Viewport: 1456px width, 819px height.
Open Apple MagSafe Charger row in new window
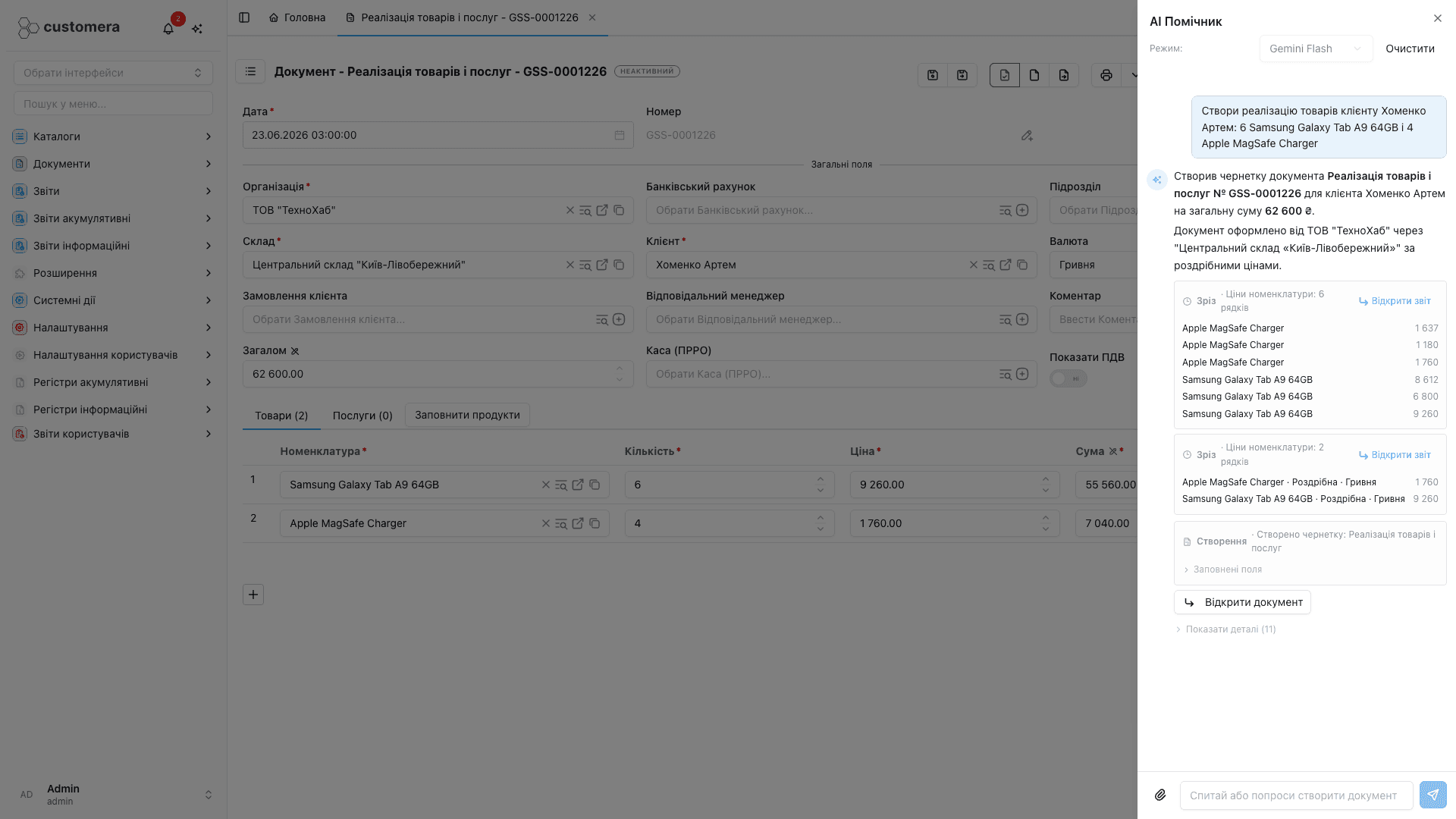pos(578,523)
